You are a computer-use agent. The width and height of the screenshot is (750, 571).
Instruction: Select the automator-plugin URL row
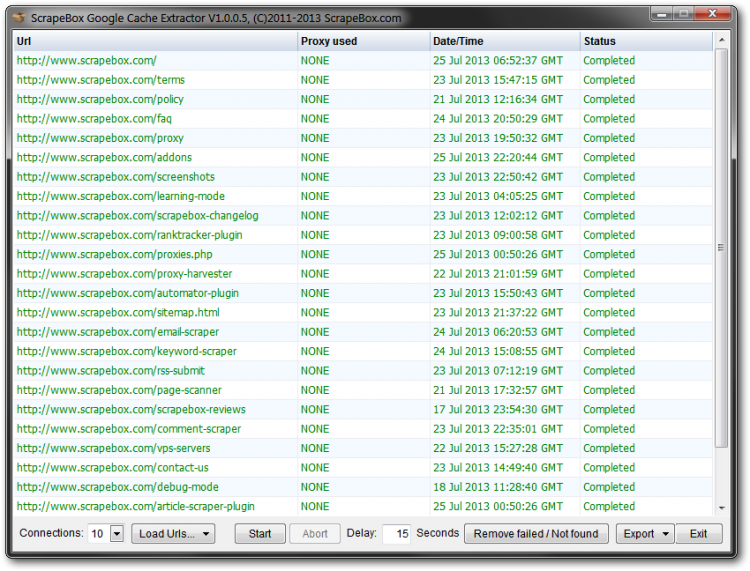click(x=363, y=293)
